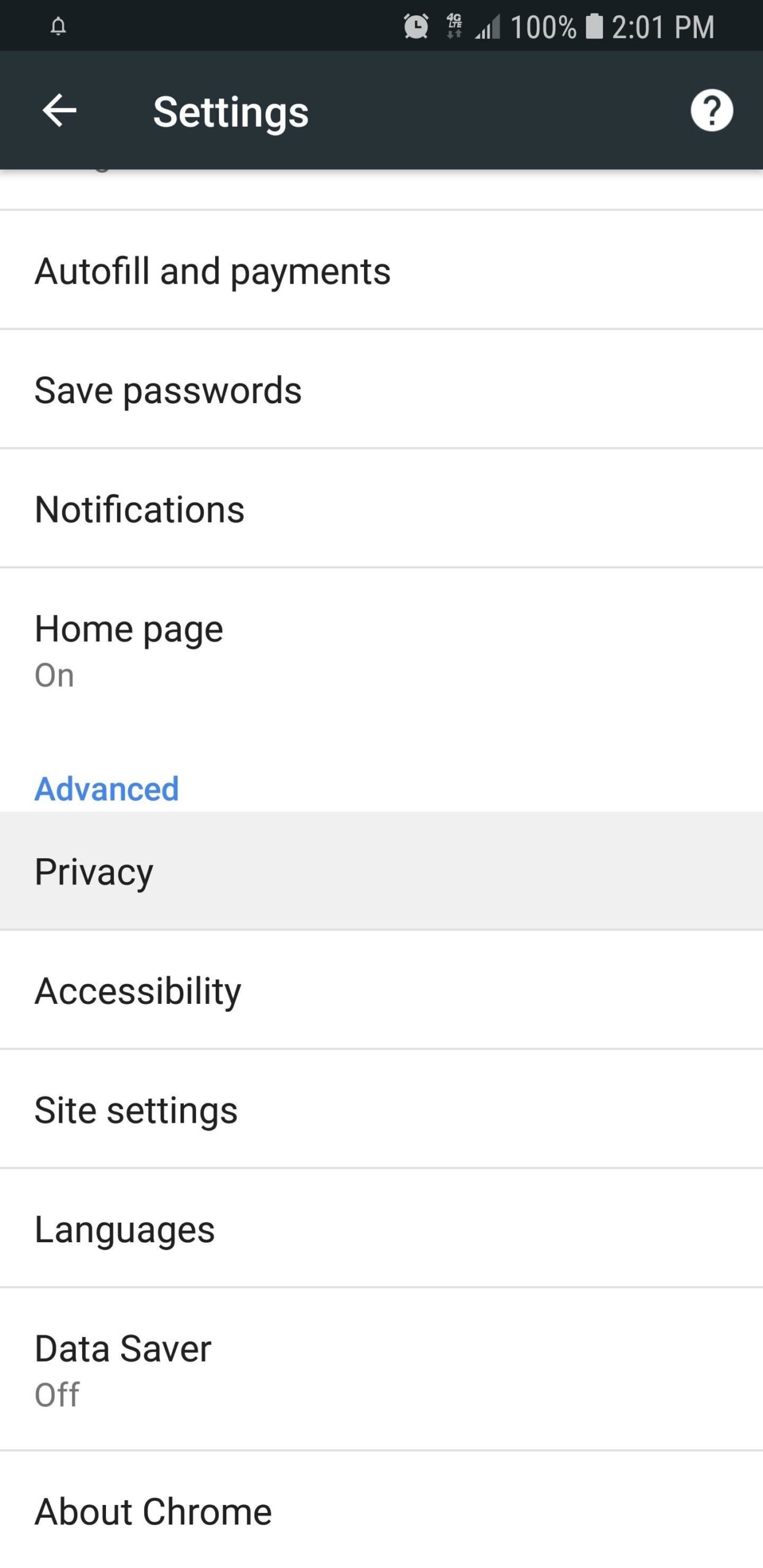Expand the Advanced settings section

106,788
